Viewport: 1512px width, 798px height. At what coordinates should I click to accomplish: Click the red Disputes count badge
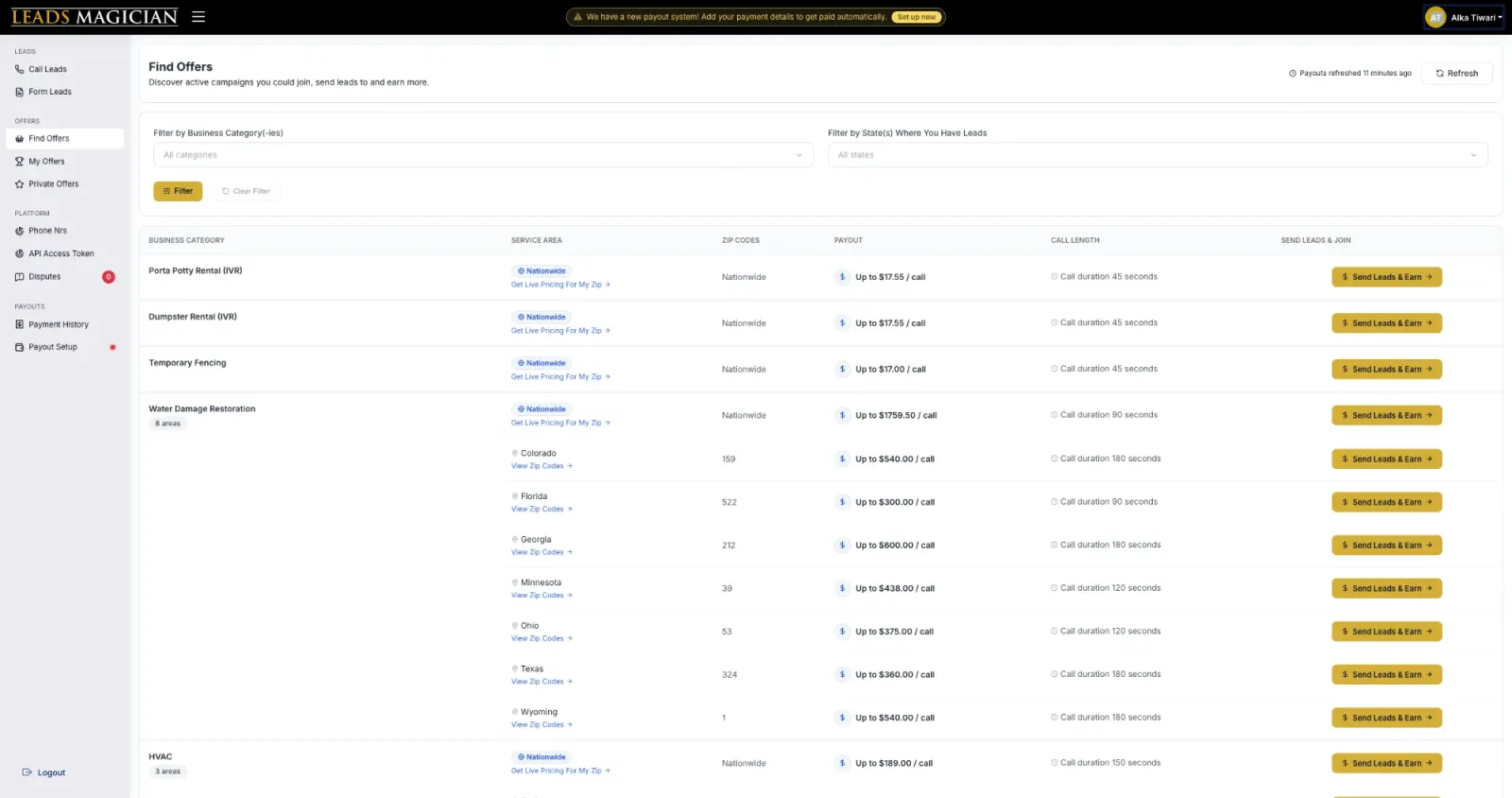pyautogui.click(x=109, y=277)
